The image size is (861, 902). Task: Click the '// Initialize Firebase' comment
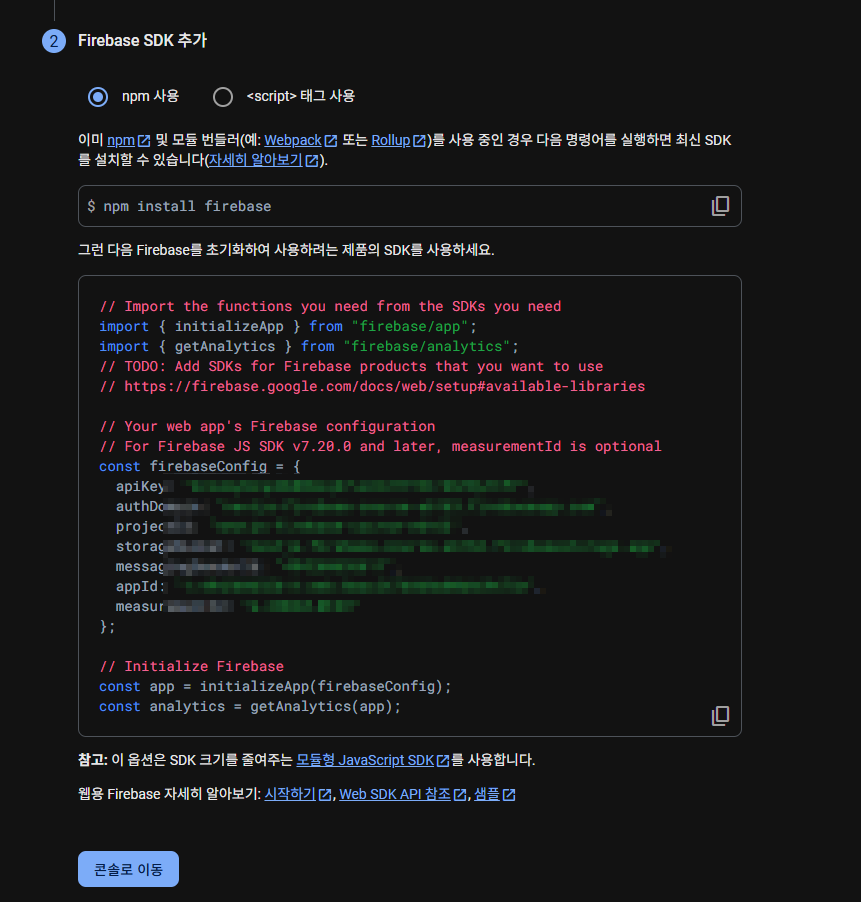point(192,666)
